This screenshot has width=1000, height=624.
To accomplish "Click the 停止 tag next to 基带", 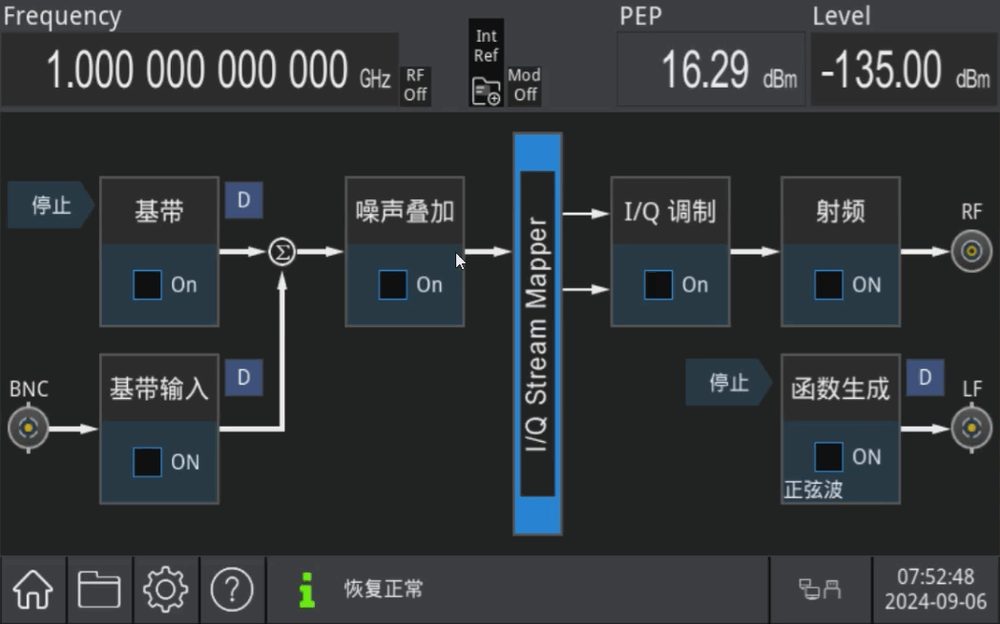I will coord(51,205).
